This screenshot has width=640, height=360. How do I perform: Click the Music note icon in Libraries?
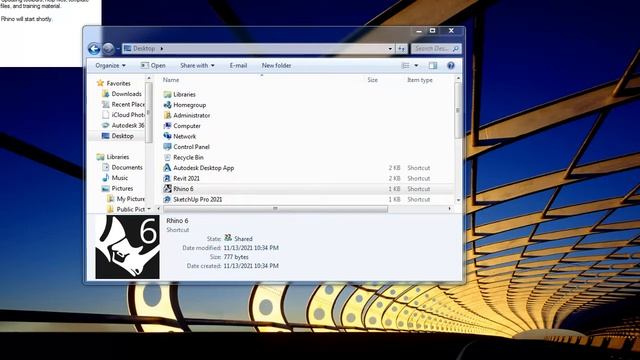(106, 178)
